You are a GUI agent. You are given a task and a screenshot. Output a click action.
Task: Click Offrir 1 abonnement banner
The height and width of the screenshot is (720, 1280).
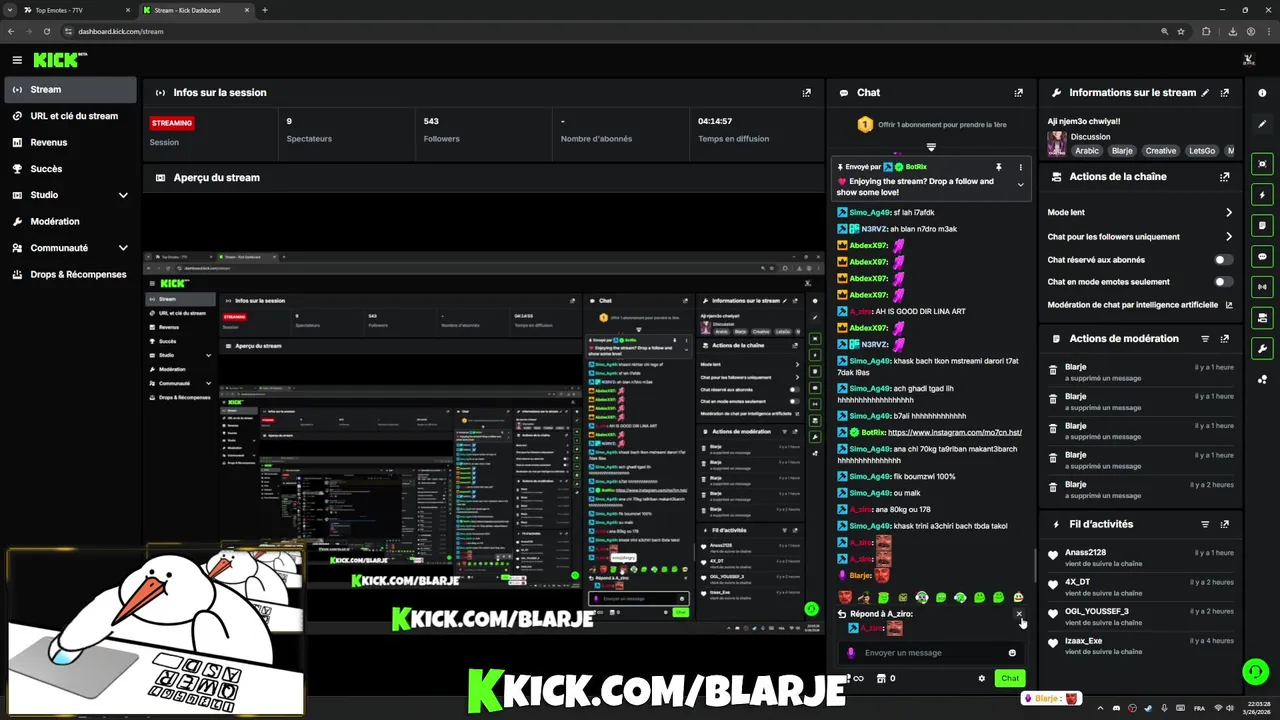click(x=931, y=125)
